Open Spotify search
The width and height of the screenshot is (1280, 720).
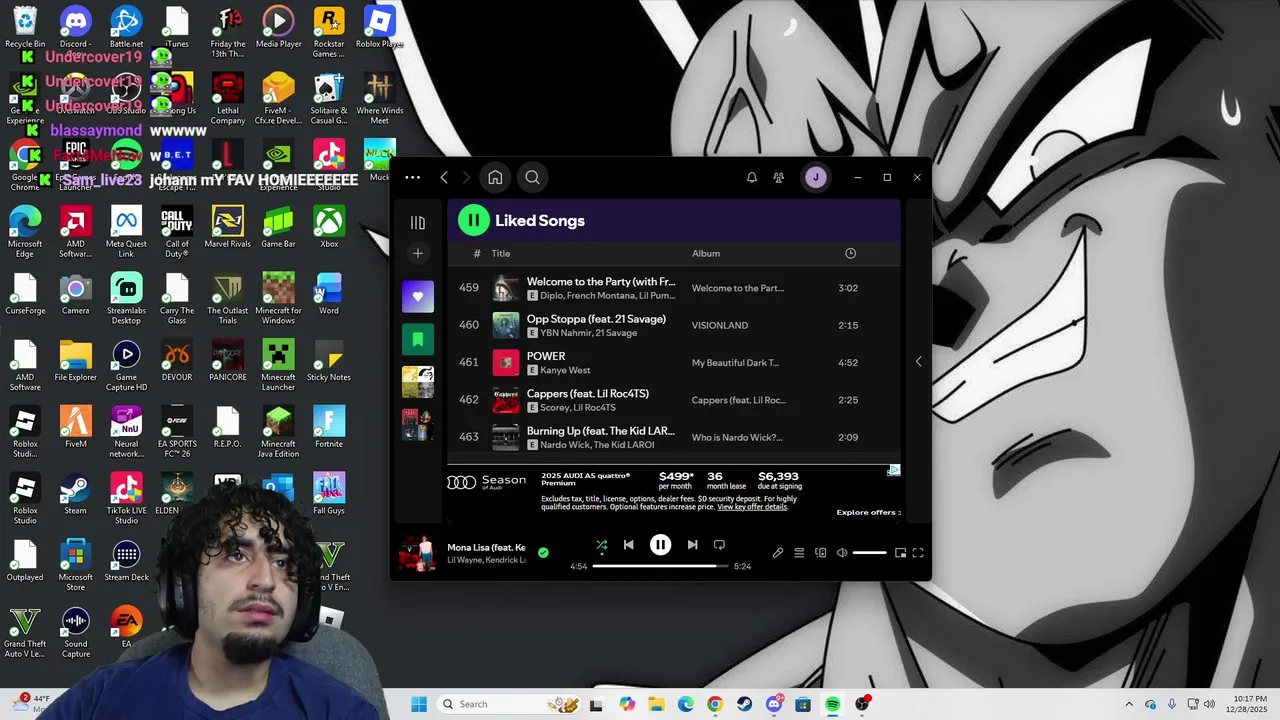[532, 178]
